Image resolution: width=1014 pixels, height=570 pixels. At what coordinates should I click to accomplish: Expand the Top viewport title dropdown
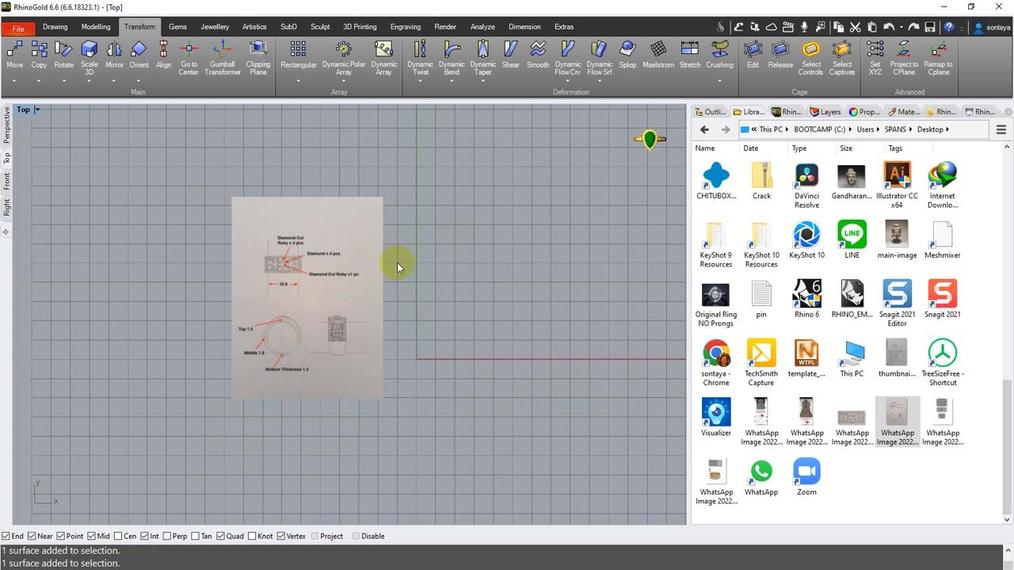37,109
